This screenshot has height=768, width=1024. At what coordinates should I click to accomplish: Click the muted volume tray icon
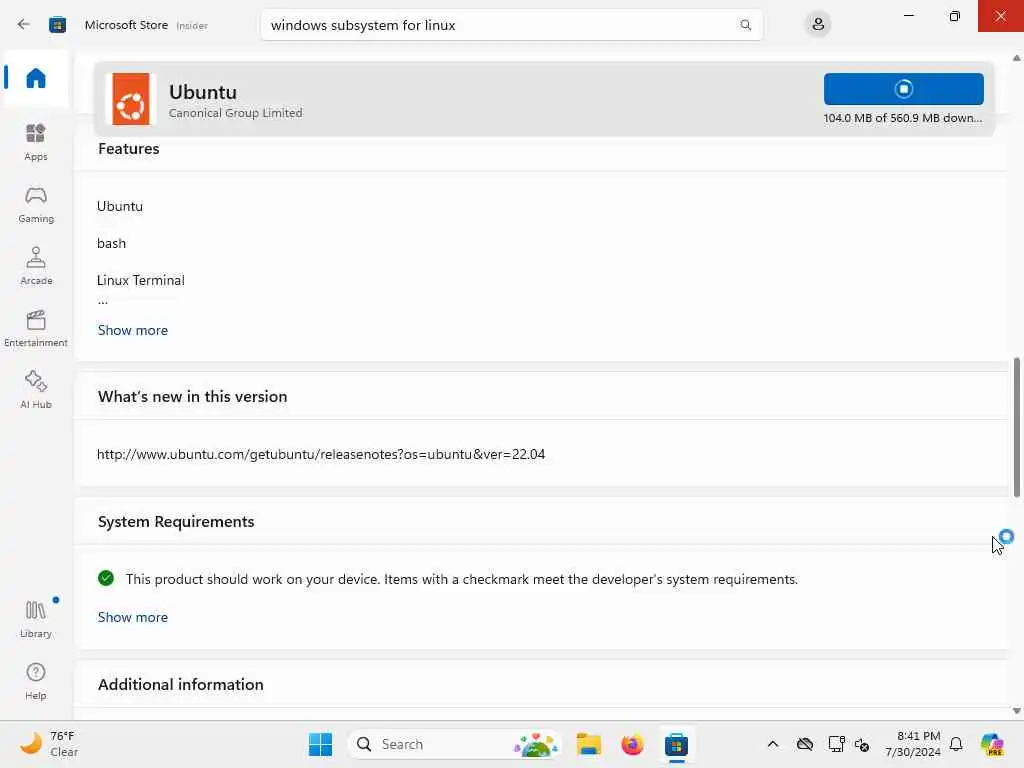coord(862,744)
